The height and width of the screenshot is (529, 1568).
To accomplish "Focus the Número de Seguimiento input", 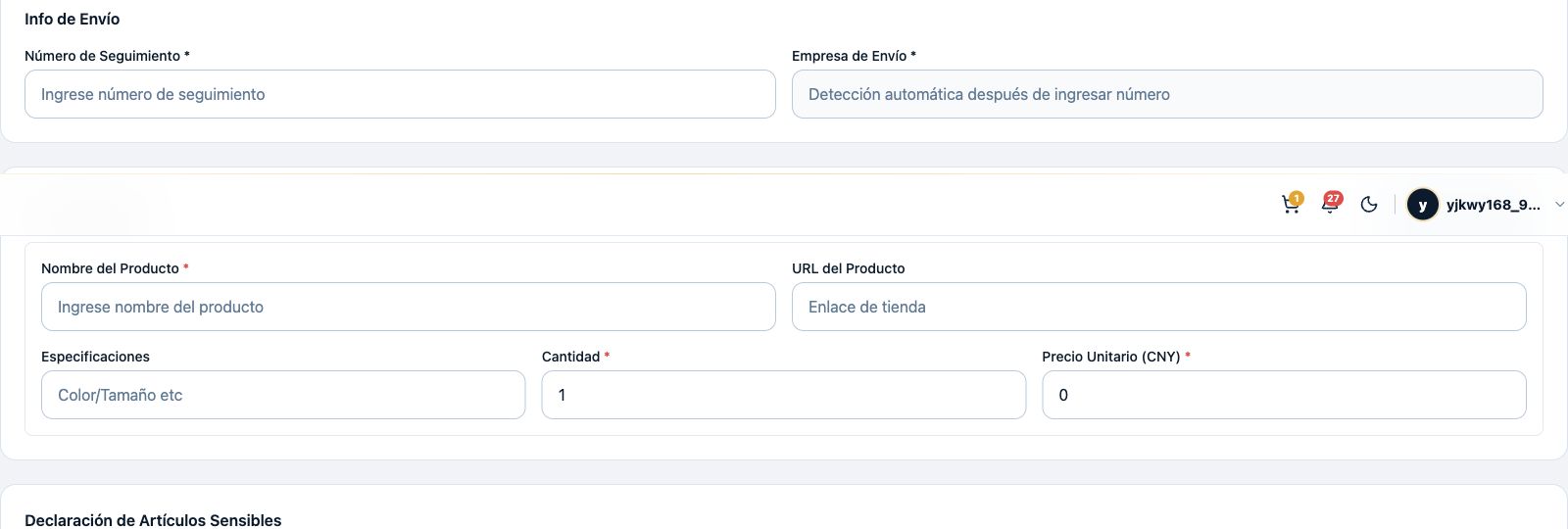I will click(x=400, y=94).
